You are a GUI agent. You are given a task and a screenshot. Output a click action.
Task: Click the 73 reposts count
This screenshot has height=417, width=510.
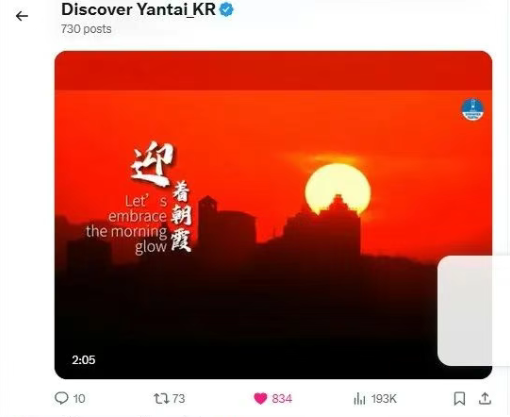[179, 399]
